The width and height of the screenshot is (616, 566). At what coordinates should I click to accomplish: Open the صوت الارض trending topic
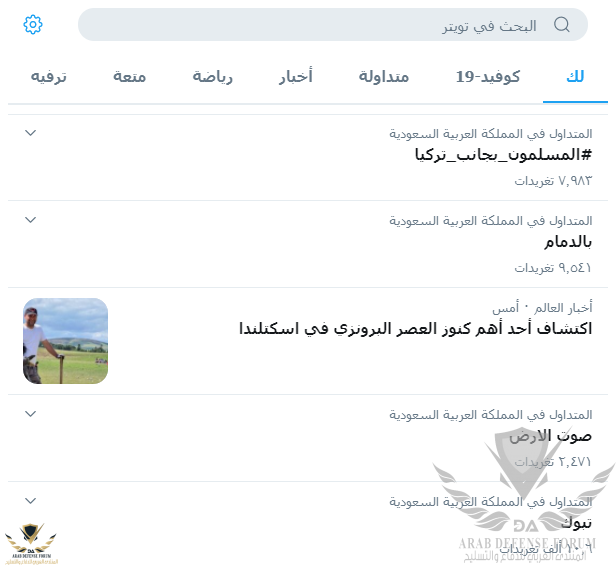click(550, 436)
